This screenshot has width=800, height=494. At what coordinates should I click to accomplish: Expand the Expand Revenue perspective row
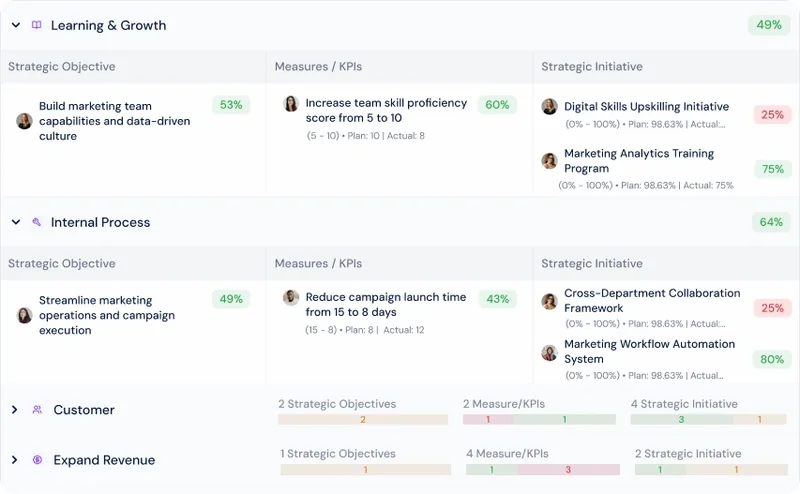15,459
